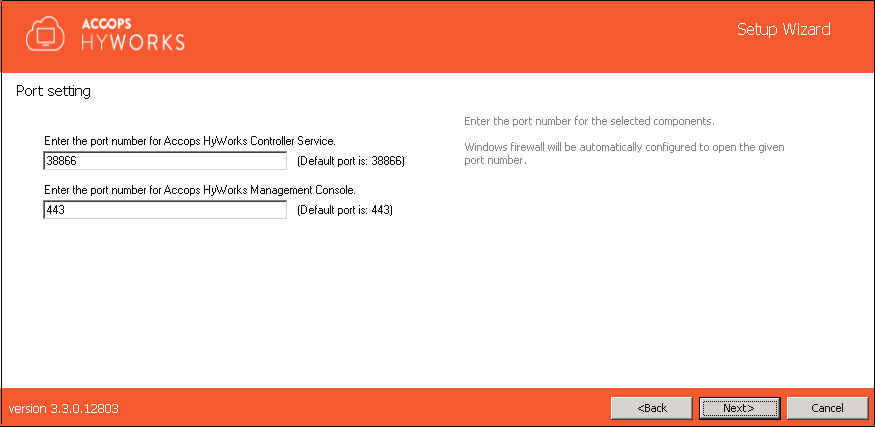875x427 pixels.
Task: Click the default port 38866 hint text
Action: coord(350,161)
